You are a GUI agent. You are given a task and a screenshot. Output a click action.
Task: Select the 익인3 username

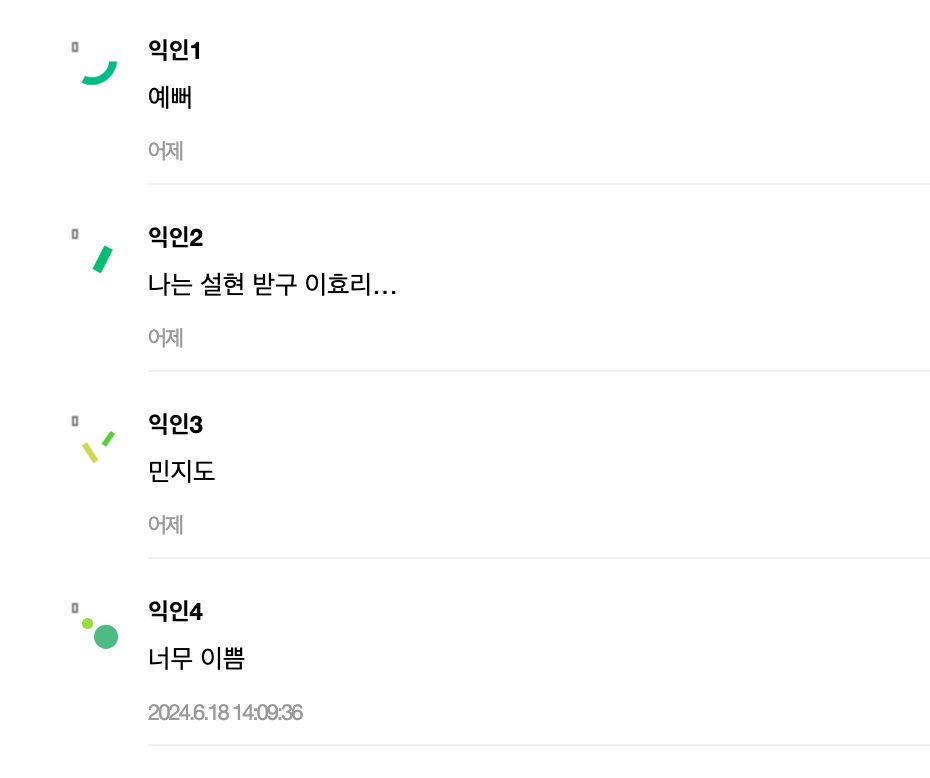pos(175,424)
